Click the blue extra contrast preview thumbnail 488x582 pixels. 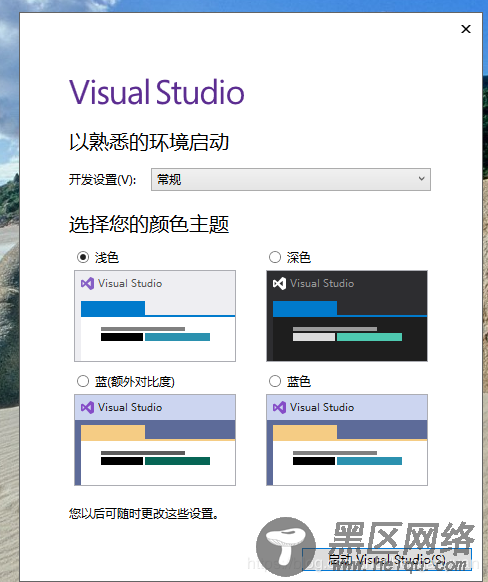click(155, 440)
